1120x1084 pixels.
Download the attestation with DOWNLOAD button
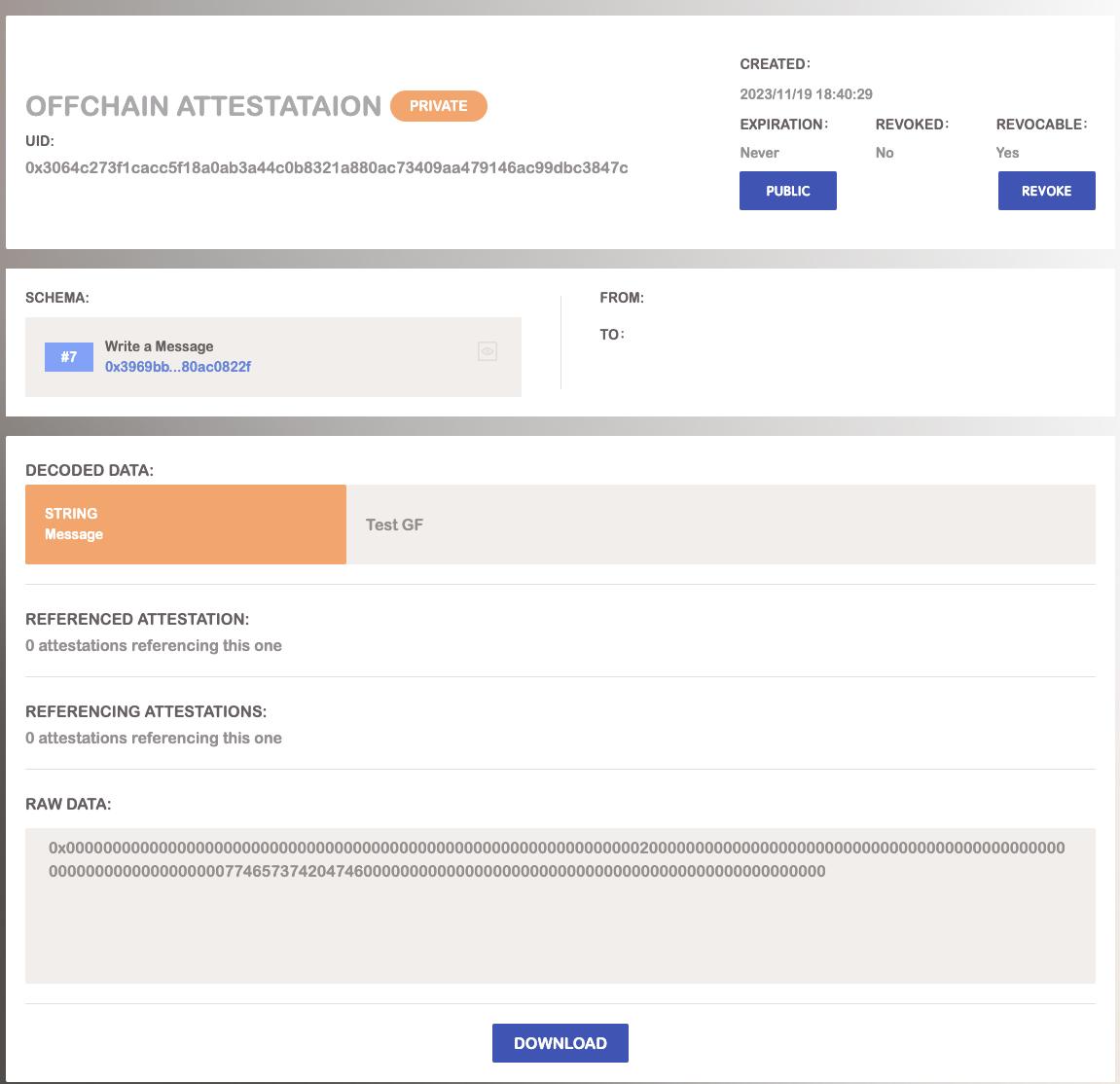(560, 1043)
